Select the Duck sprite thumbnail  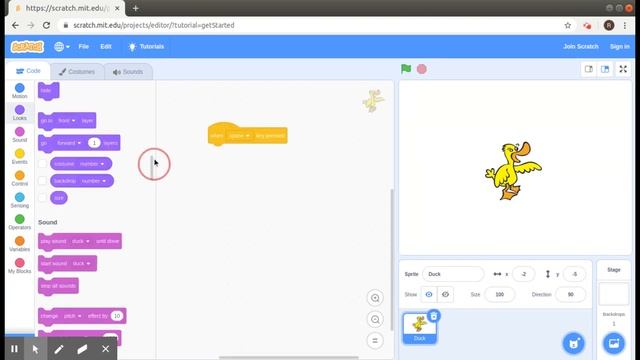tap(420, 328)
